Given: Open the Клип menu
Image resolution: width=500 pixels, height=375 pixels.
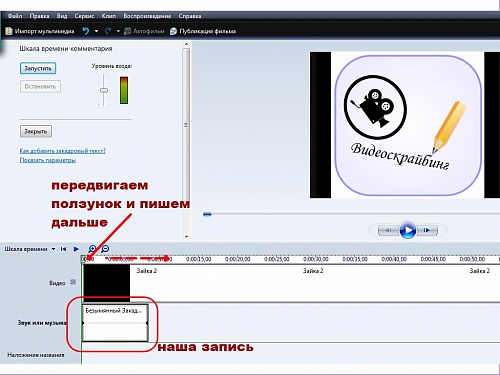Looking at the screenshot, I should [x=109, y=16].
